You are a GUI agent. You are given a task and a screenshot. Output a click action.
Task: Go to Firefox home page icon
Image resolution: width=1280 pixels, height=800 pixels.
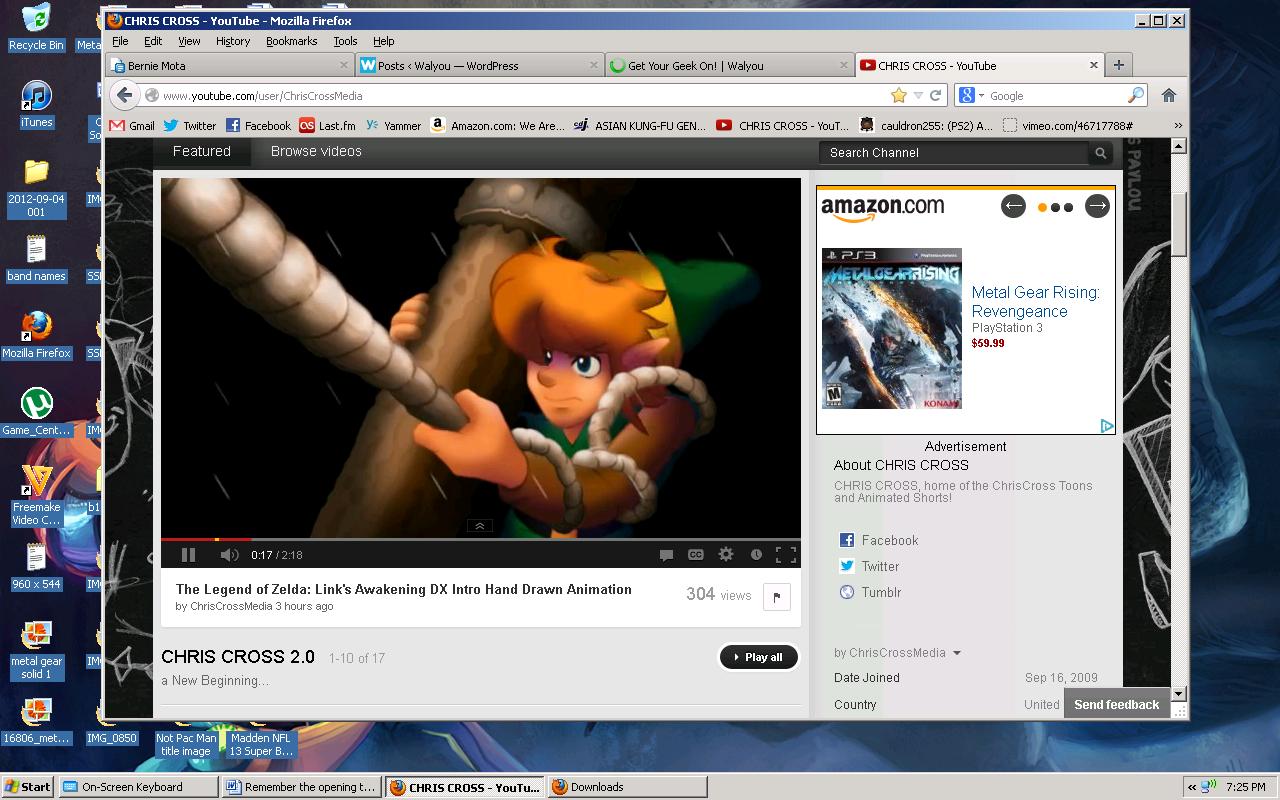point(1168,96)
